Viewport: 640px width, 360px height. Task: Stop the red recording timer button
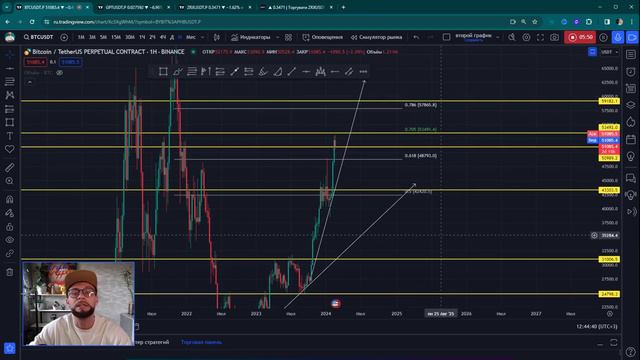pyautogui.click(x=580, y=37)
